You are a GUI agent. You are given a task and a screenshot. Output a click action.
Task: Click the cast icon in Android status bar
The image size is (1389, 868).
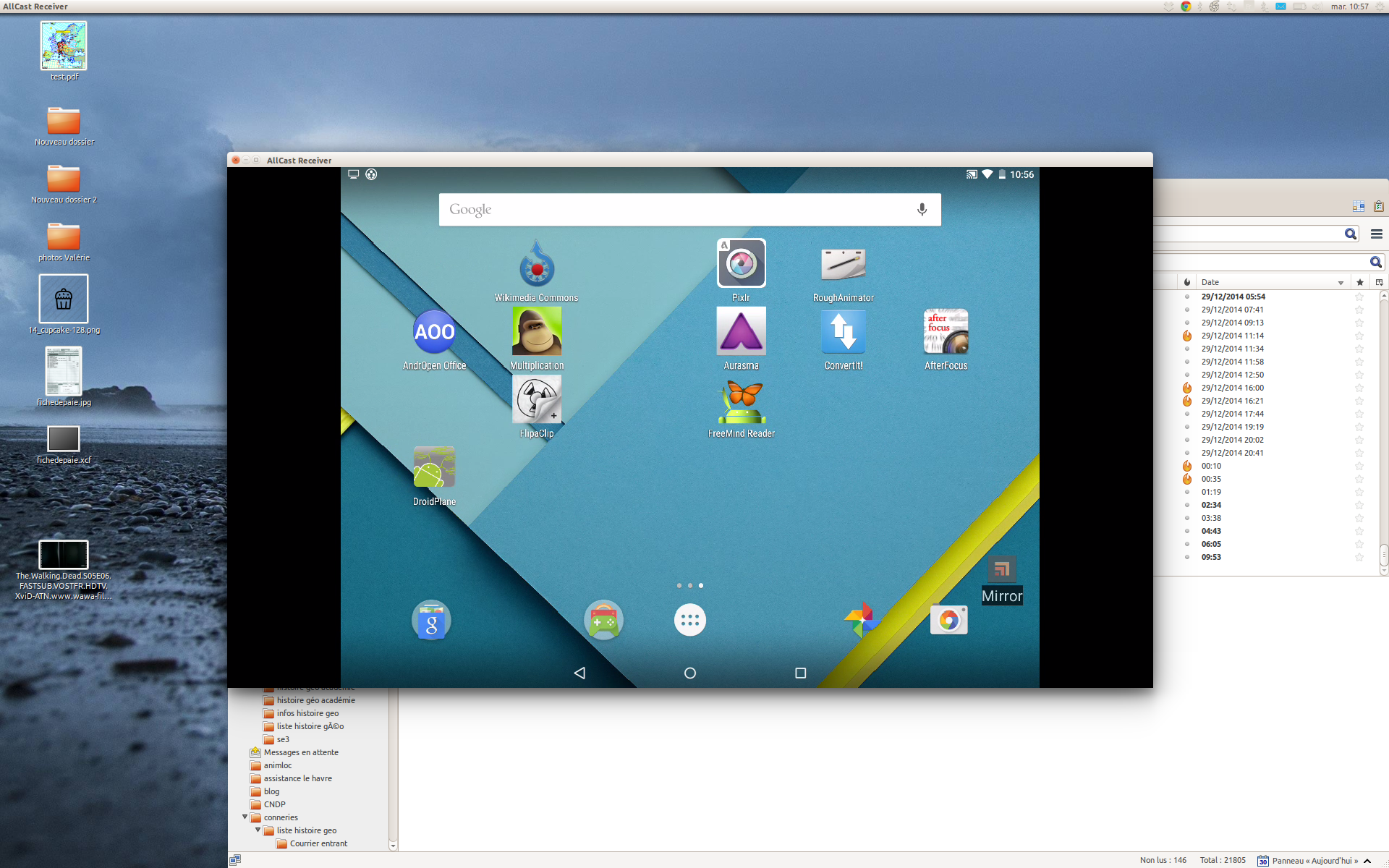coord(972,174)
